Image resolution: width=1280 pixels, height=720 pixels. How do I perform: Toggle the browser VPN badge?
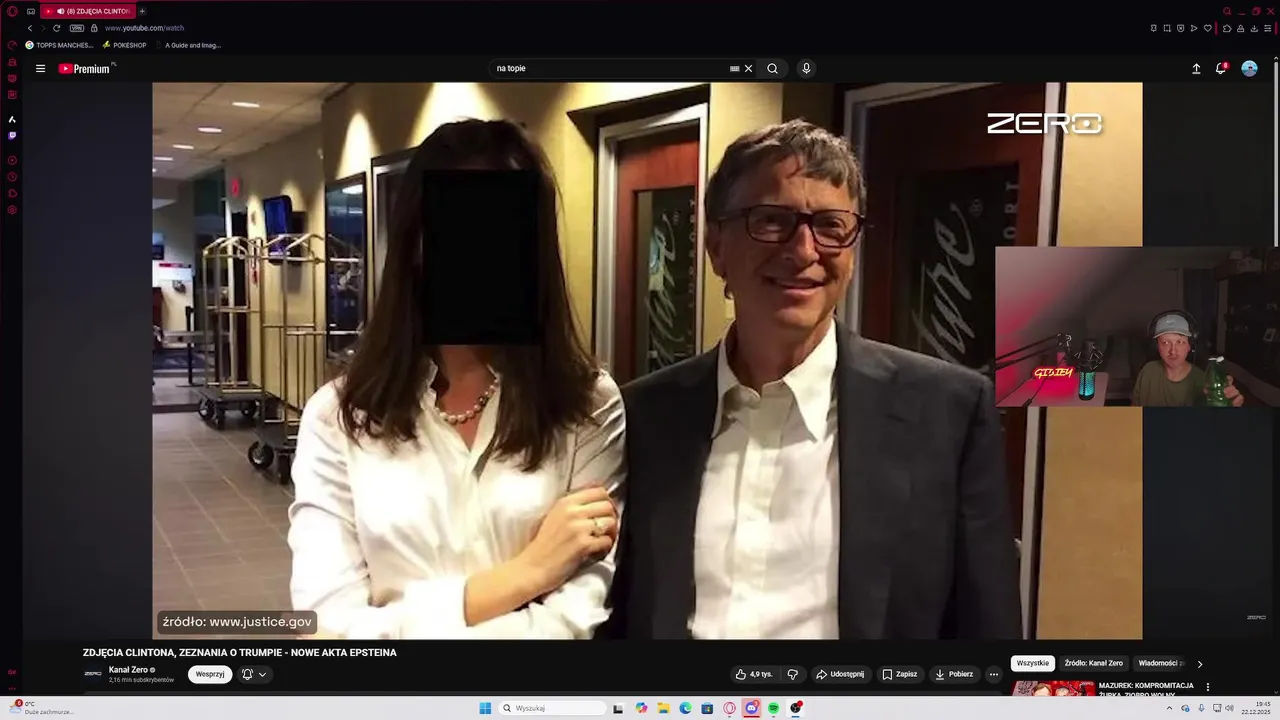click(77, 28)
